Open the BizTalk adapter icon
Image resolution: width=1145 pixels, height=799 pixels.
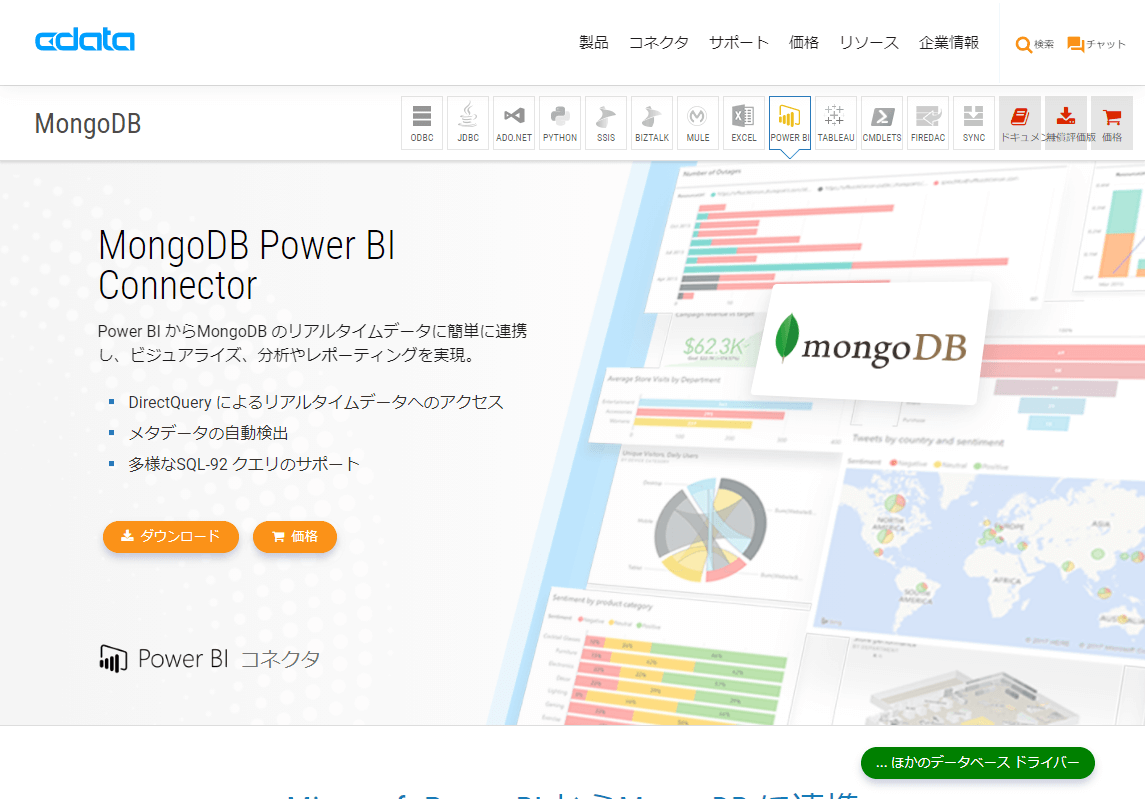tap(652, 123)
